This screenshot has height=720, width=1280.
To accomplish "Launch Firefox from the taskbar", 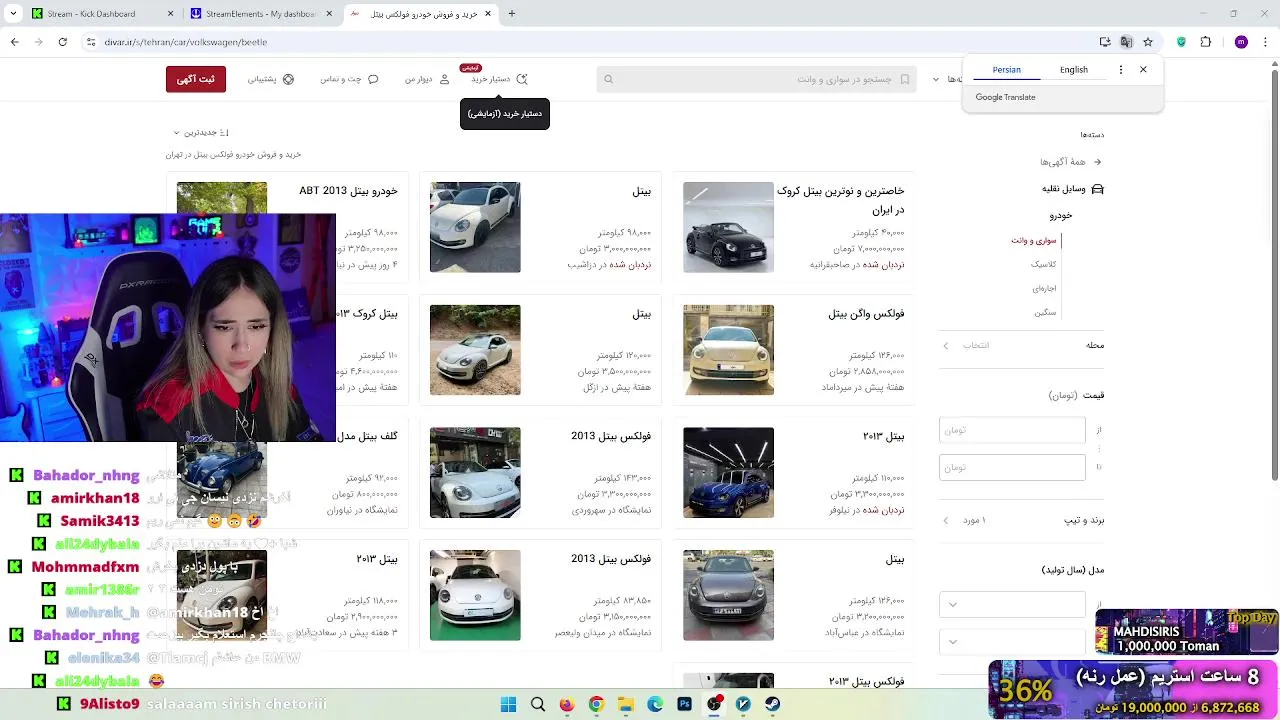I will pos(567,704).
